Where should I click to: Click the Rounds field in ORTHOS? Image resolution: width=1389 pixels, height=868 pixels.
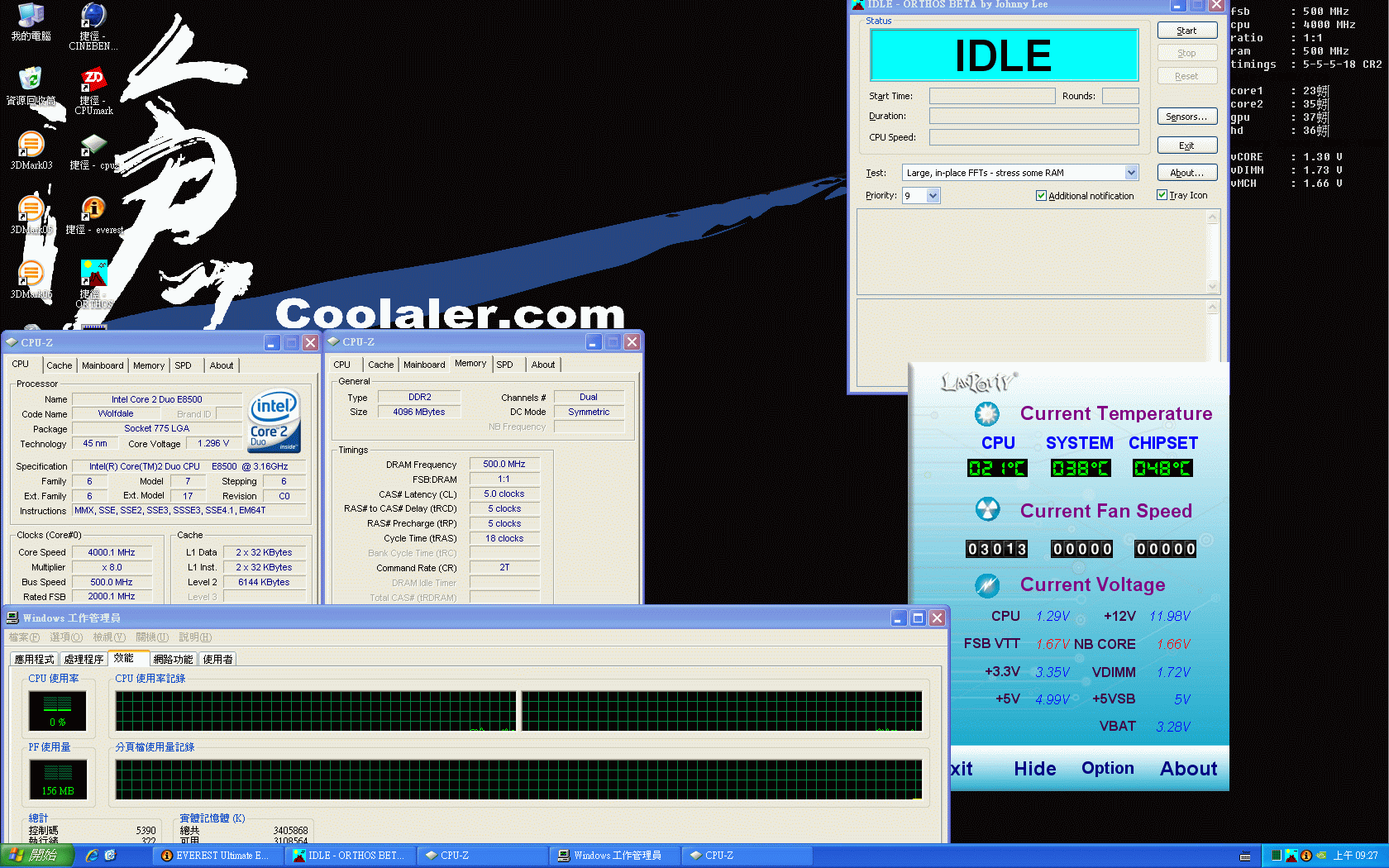coord(1120,96)
